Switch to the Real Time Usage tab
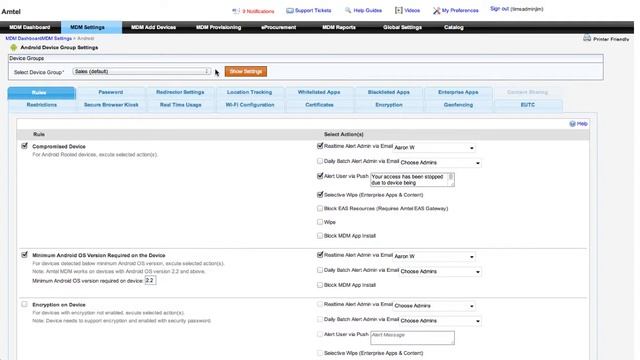The width and height of the screenshot is (640, 360). click(x=180, y=105)
